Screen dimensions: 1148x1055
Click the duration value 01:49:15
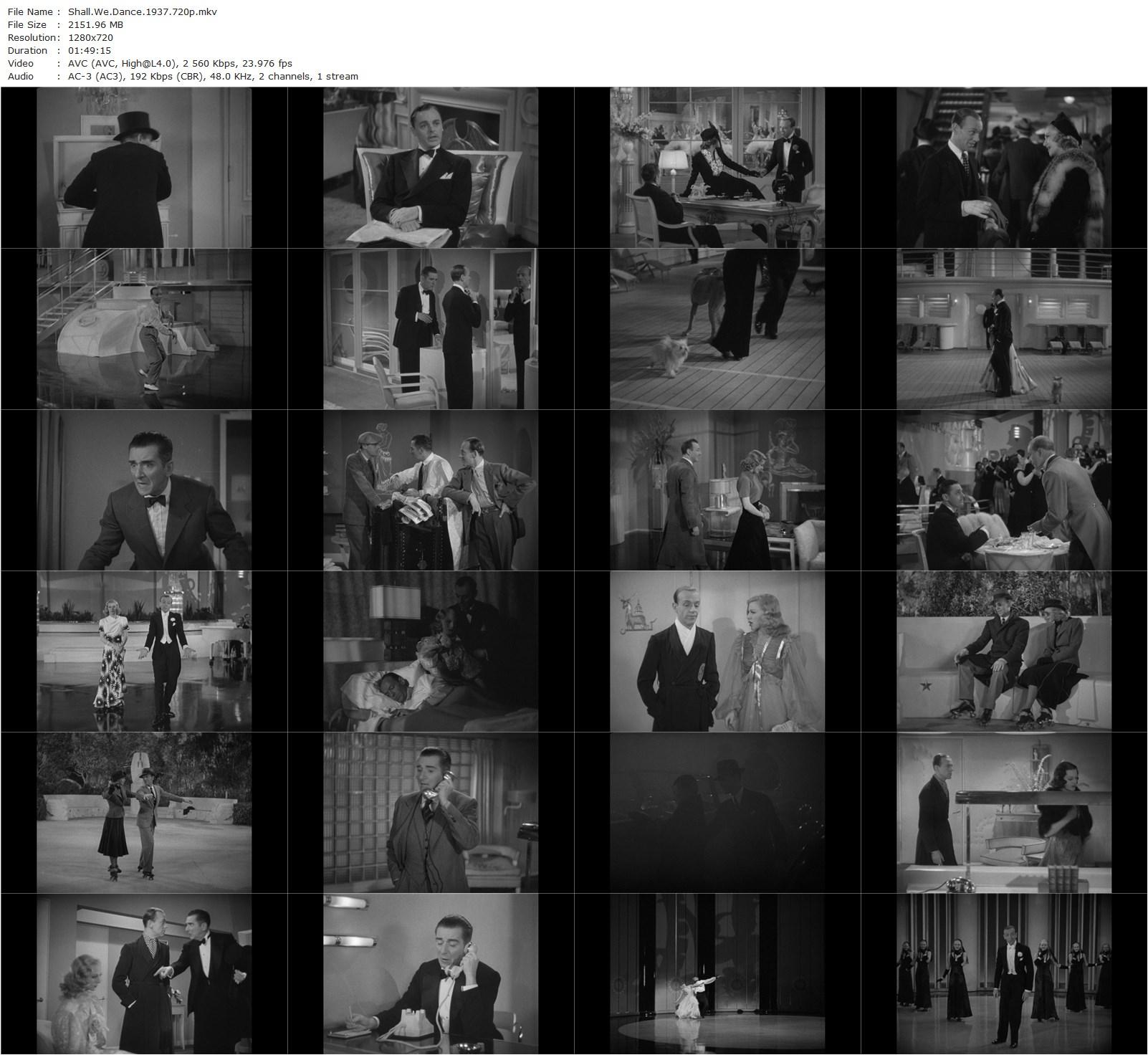pos(89,50)
